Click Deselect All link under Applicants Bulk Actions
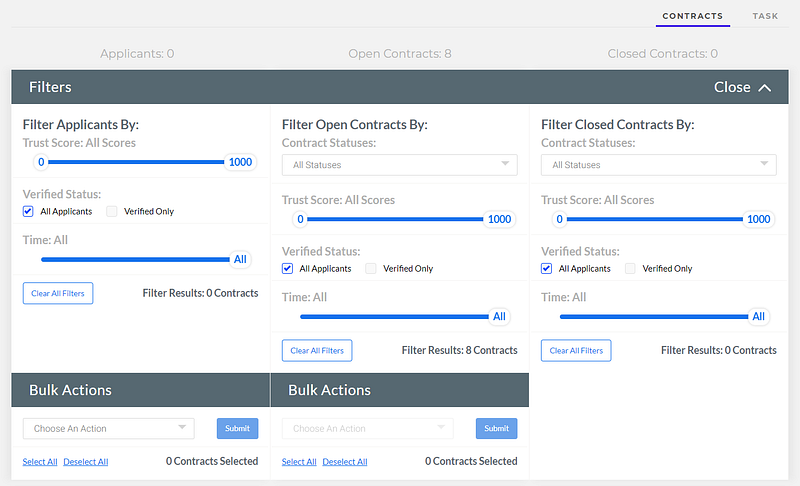 (x=86, y=462)
